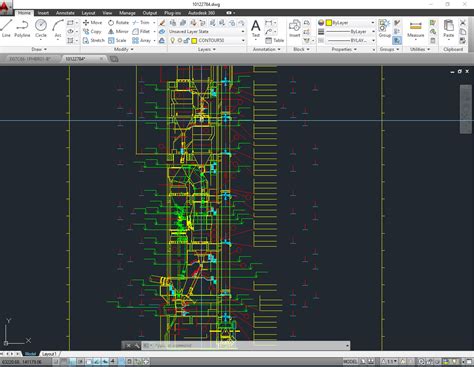
Task: Switch to the Annotate ribbon tab
Action: click(x=65, y=13)
